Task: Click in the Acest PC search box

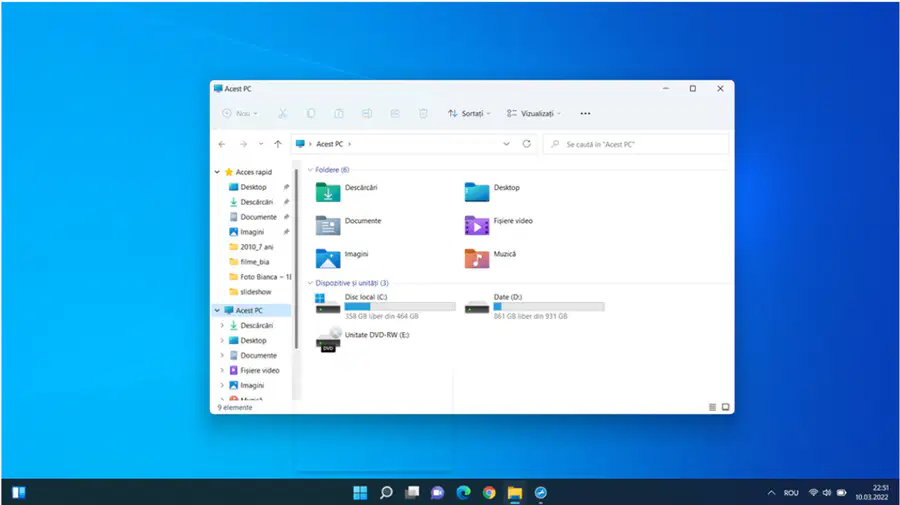Action: point(636,144)
